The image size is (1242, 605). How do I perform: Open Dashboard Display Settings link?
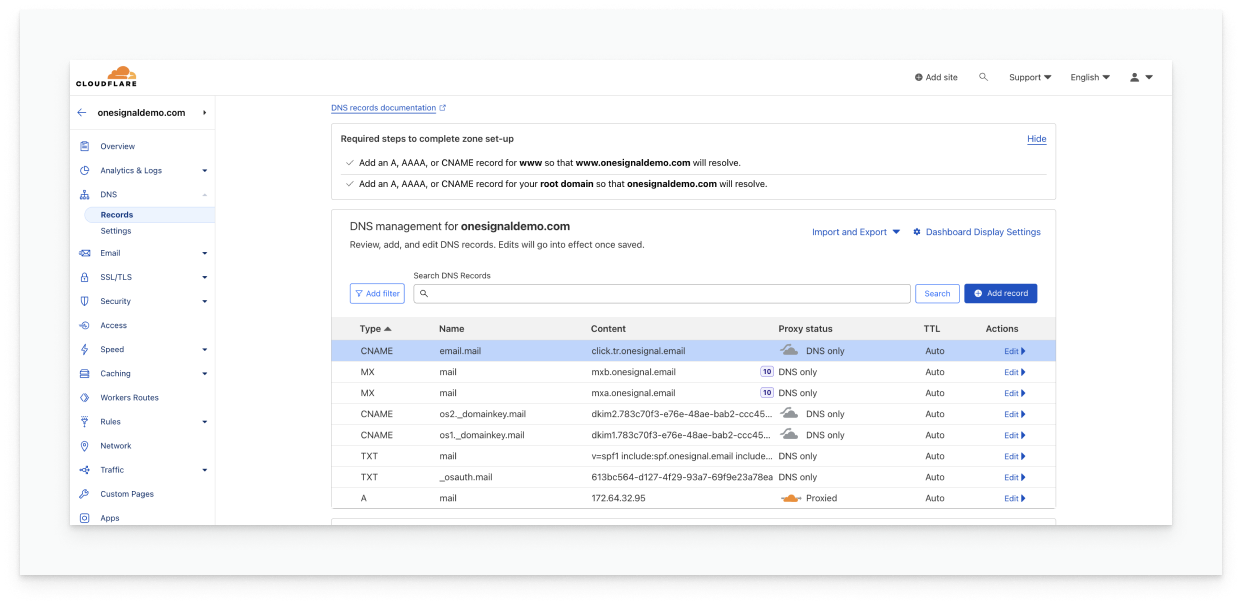point(983,232)
